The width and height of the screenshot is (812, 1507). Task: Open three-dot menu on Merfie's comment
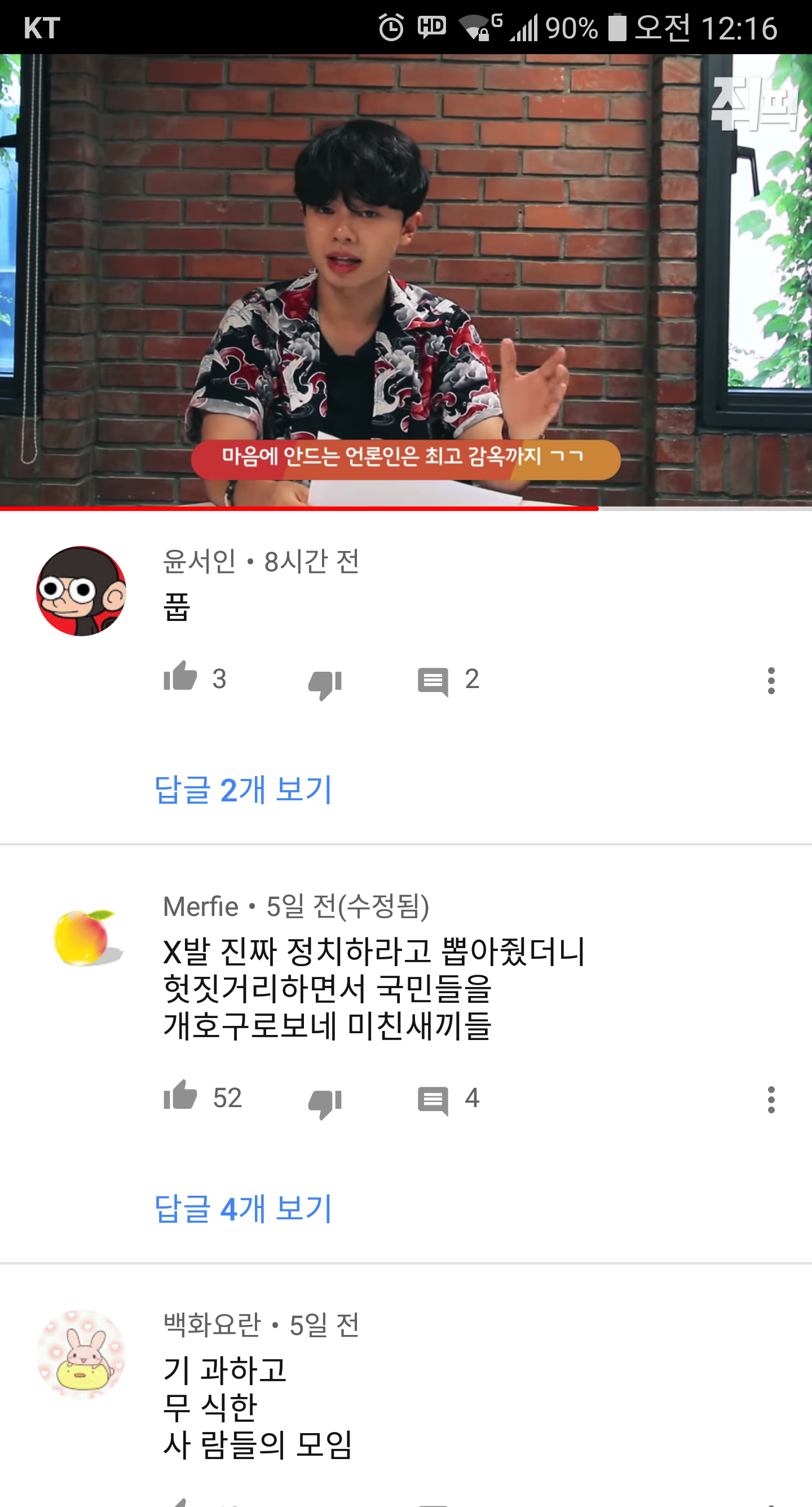[771, 1099]
